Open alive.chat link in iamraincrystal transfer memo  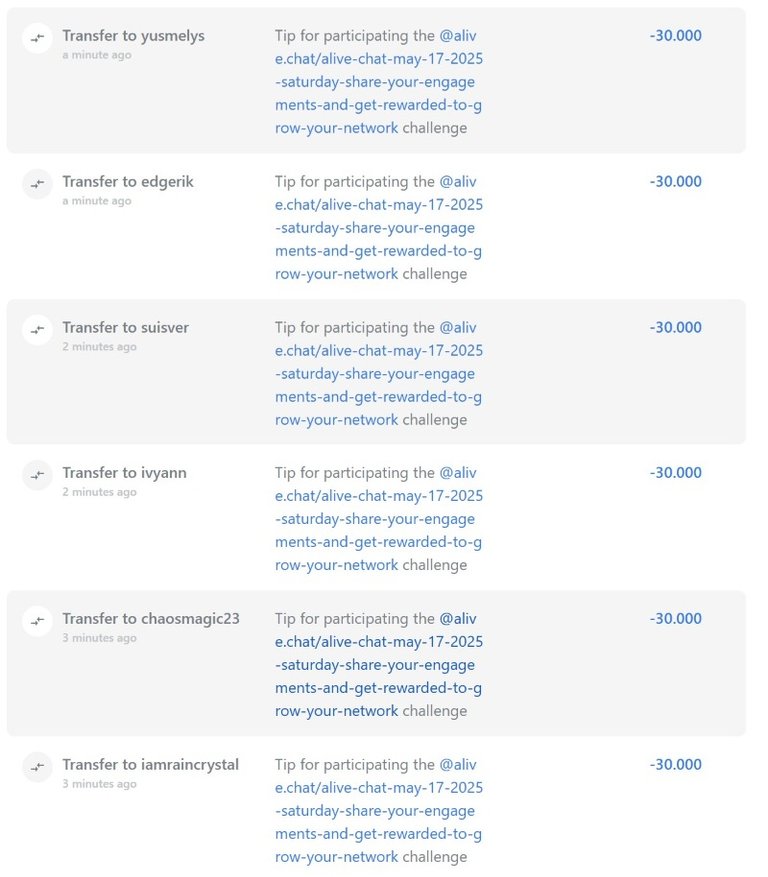379,811
